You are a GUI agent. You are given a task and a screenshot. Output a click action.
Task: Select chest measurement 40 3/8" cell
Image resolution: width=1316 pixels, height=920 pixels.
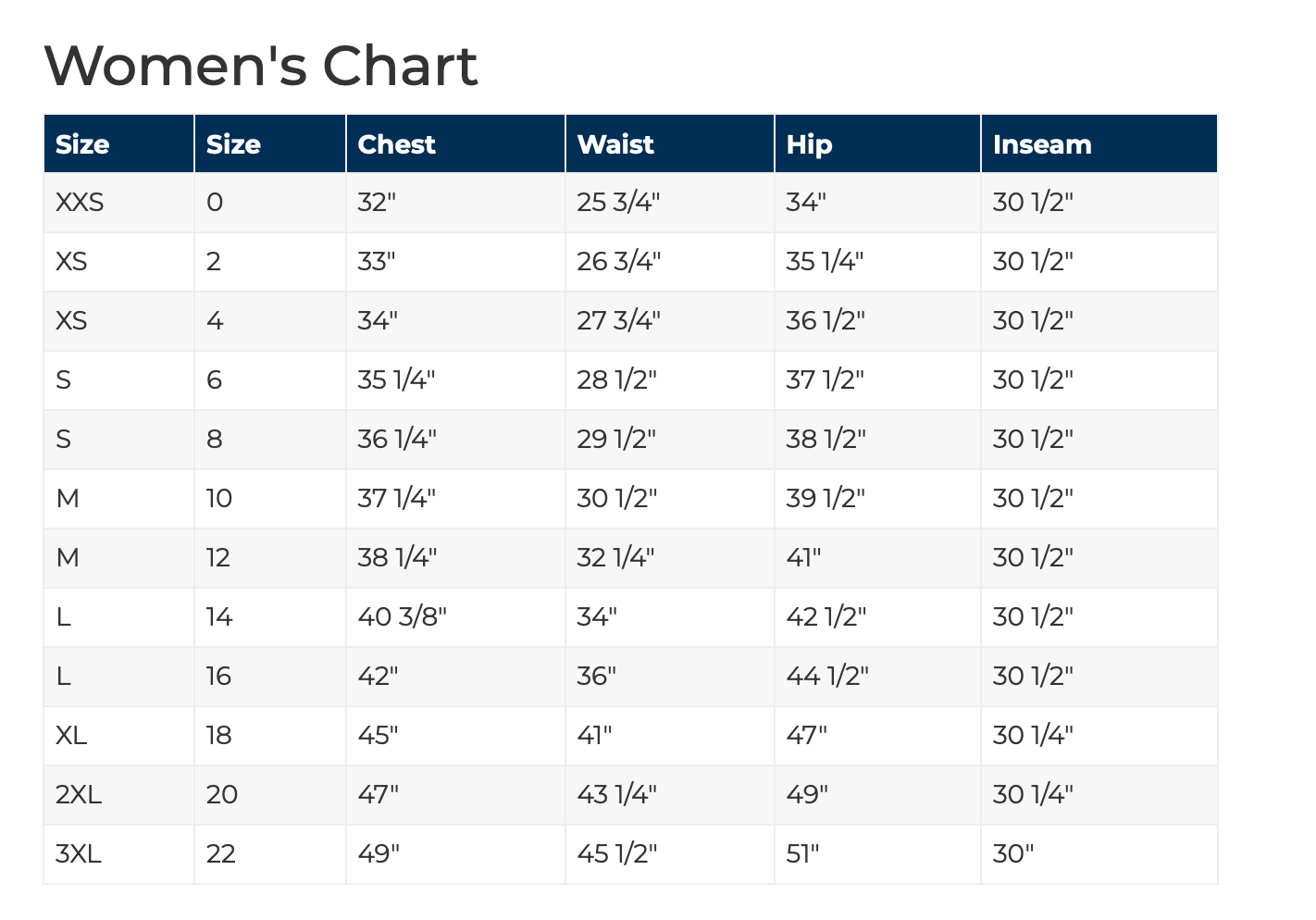coord(402,616)
